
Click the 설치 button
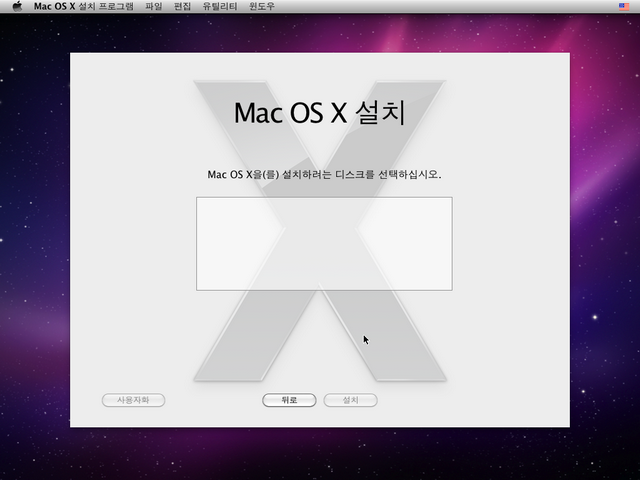point(350,400)
